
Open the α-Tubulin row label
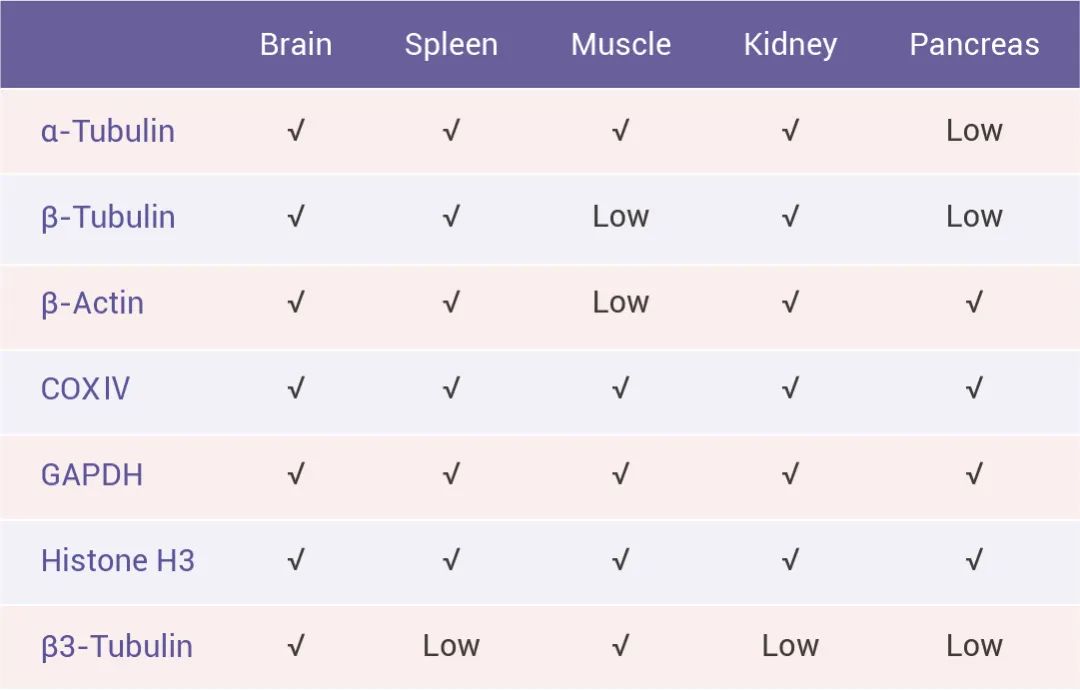coord(108,131)
